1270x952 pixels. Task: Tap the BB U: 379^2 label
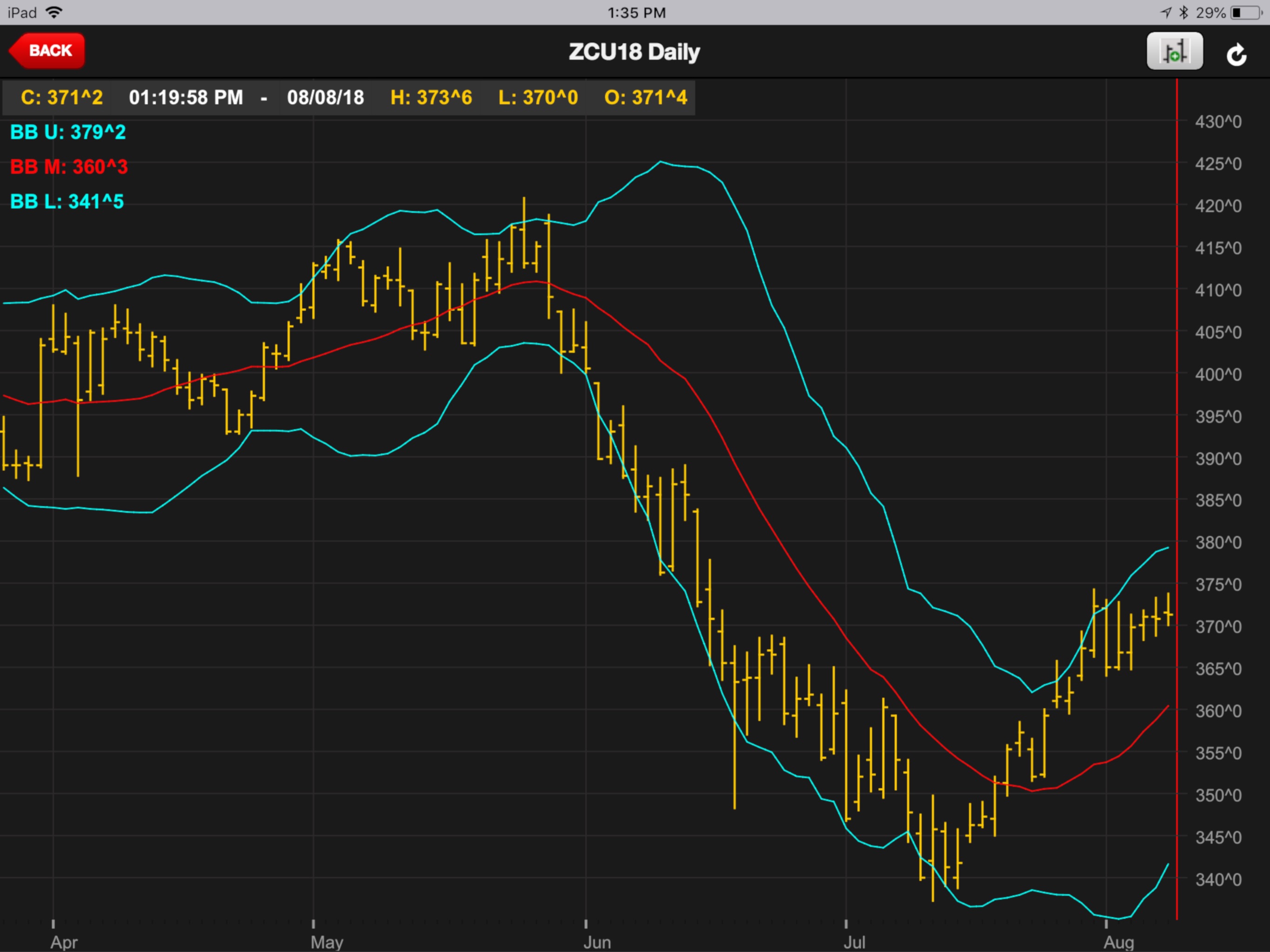[68, 132]
